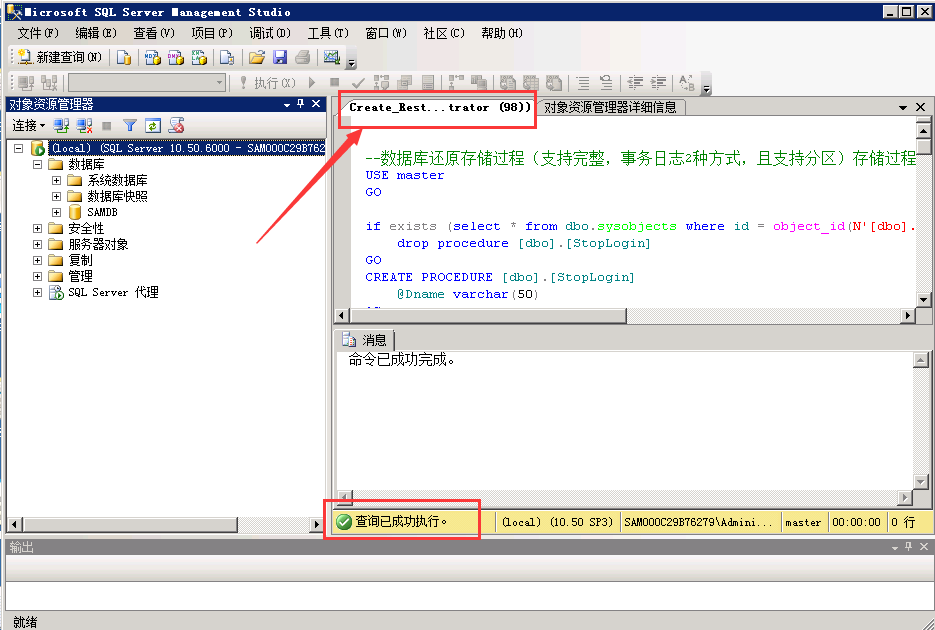The height and width of the screenshot is (630, 935).
Task: Toggle Include Client Statistics
Action: [479, 83]
